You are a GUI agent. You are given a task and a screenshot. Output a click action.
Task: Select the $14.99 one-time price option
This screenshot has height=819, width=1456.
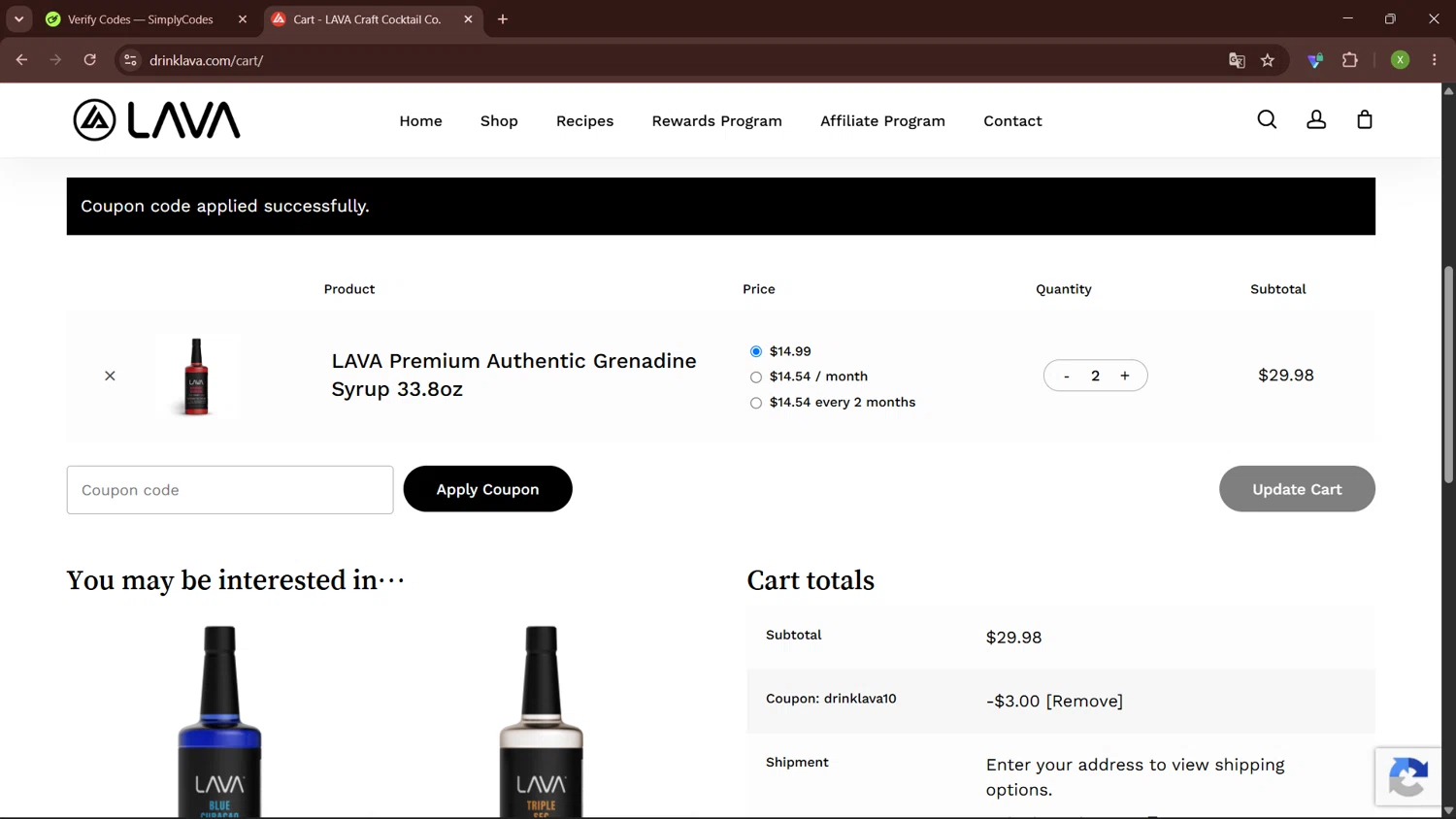756,351
